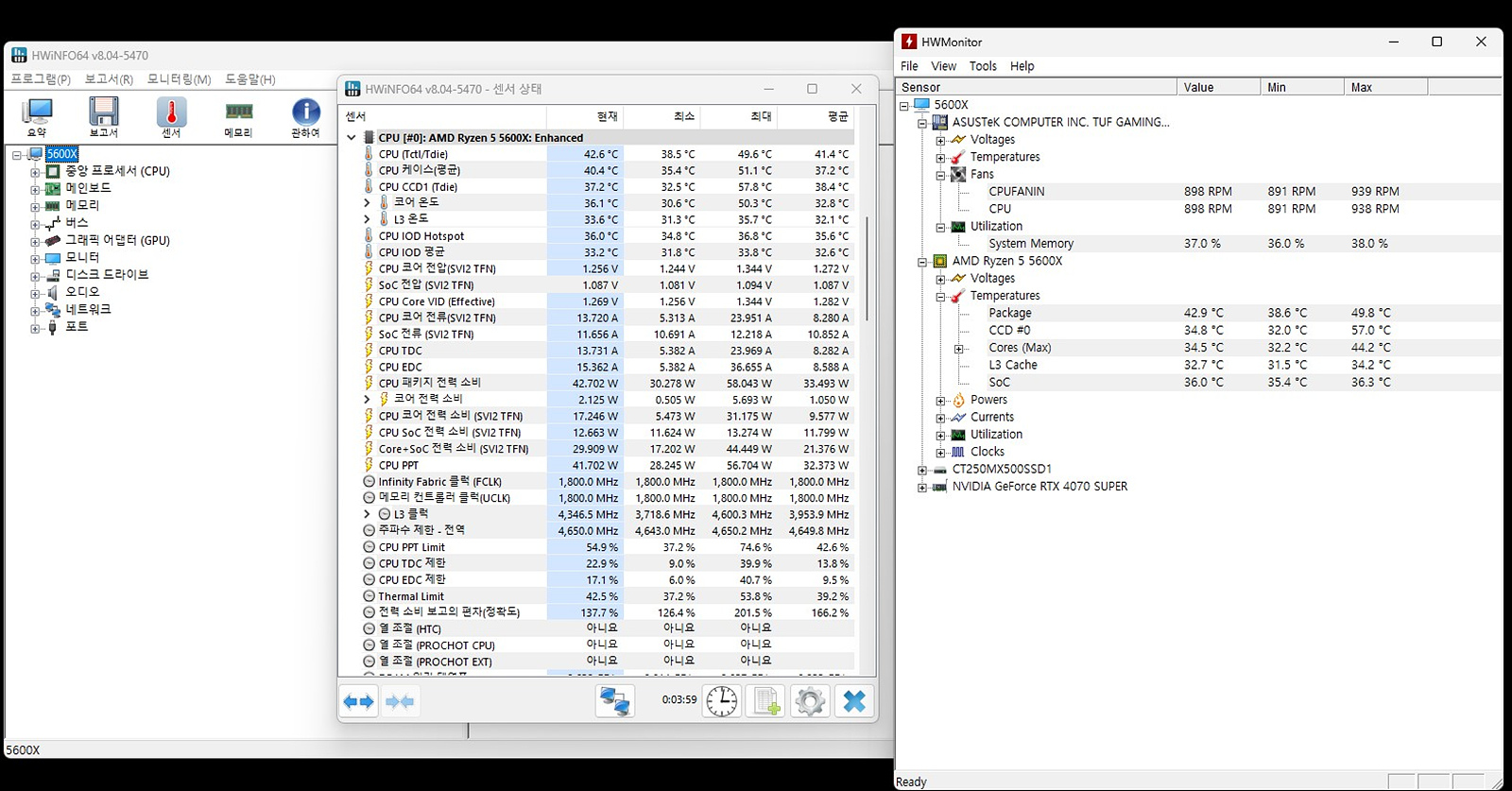Reset the sensor timer clock icon
This screenshot has width=1512, height=791.
click(722, 701)
